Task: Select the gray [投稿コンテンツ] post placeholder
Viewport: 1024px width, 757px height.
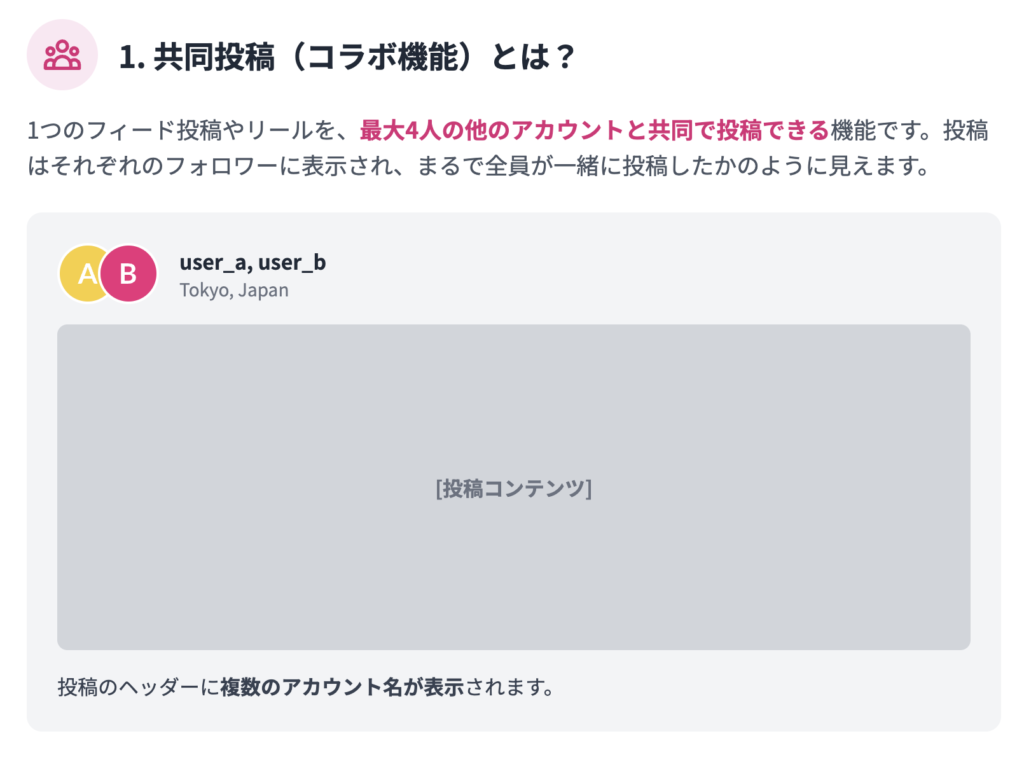Action: pos(513,487)
